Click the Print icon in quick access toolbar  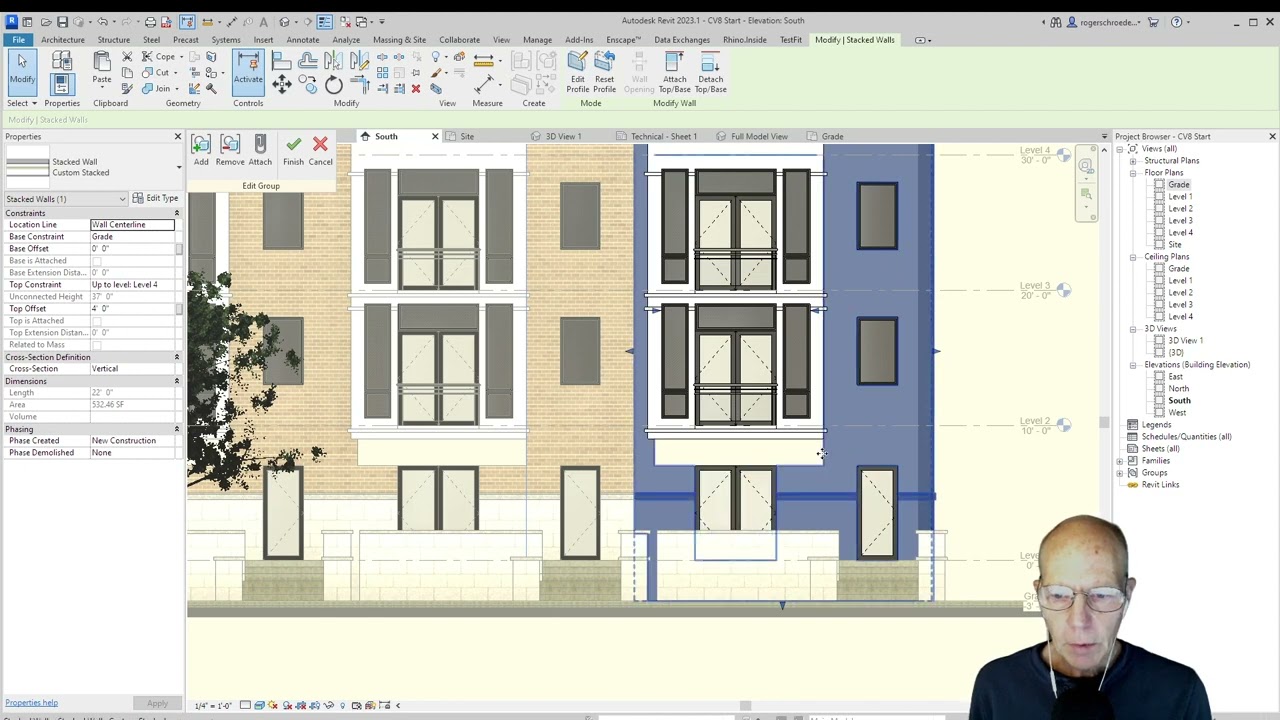pyautogui.click(x=150, y=21)
